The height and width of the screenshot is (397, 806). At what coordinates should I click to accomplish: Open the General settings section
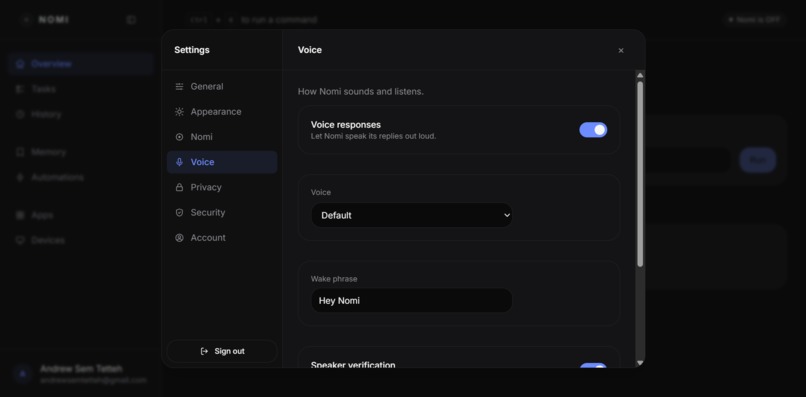pos(222,86)
